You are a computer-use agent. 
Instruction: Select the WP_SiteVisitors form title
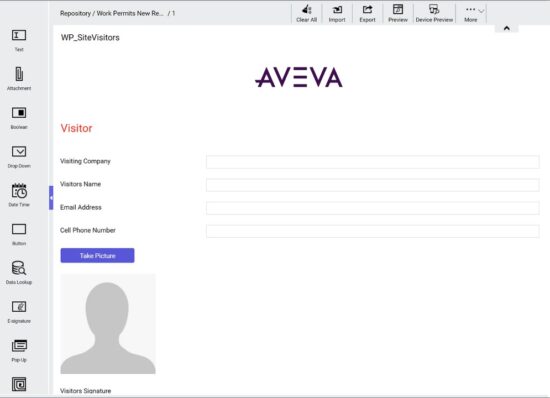coord(90,38)
